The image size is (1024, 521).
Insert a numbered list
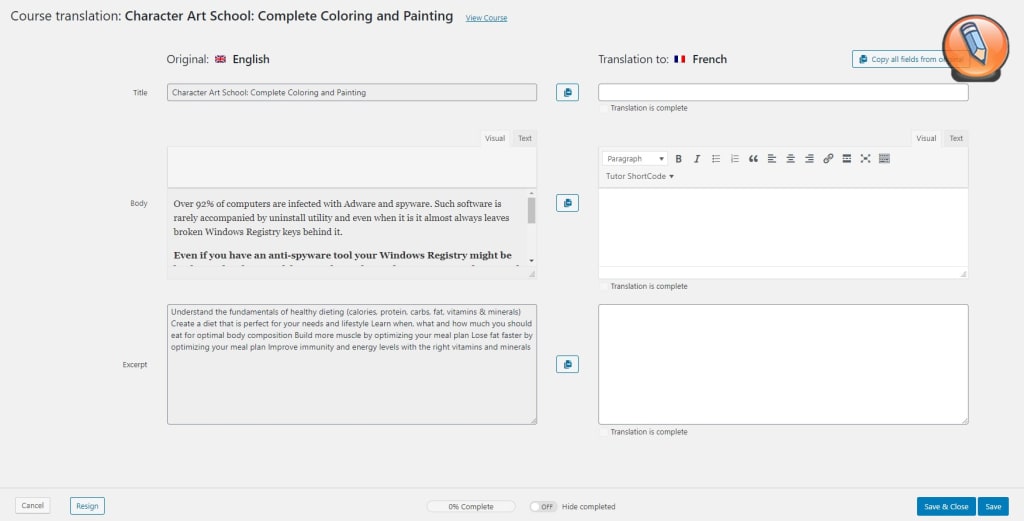tap(735, 159)
